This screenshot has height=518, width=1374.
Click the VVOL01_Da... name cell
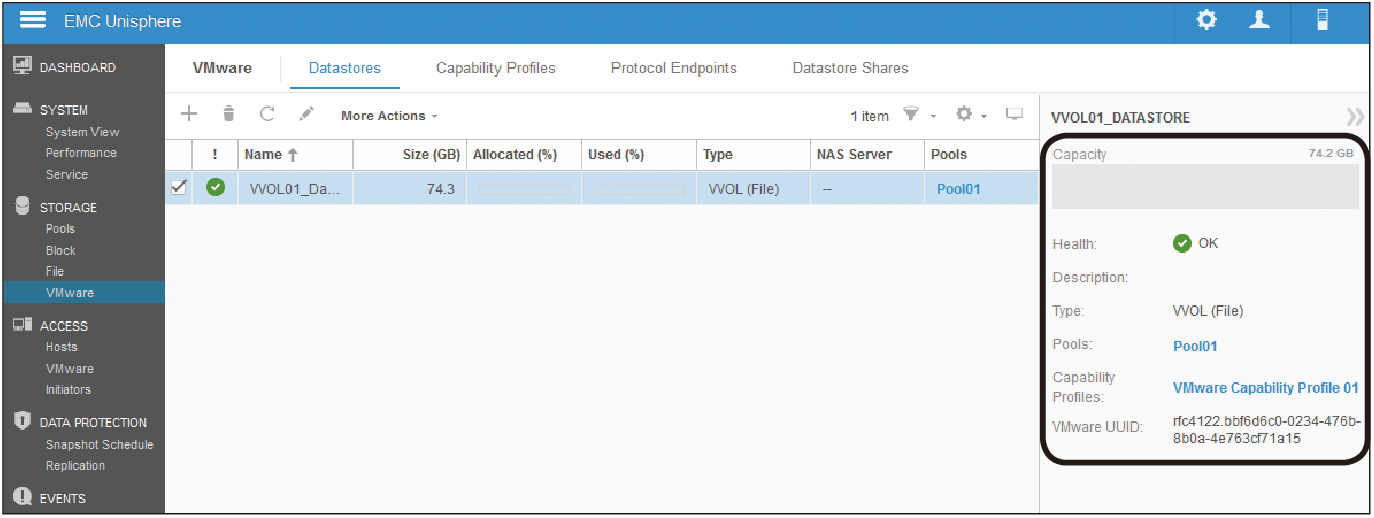[295, 188]
